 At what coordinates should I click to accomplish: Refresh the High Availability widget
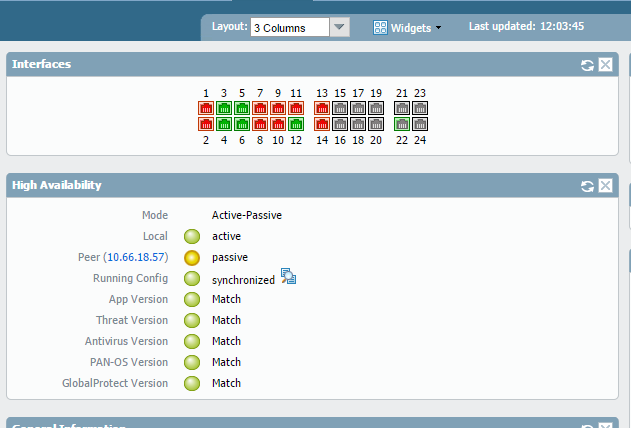pyautogui.click(x=588, y=186)
